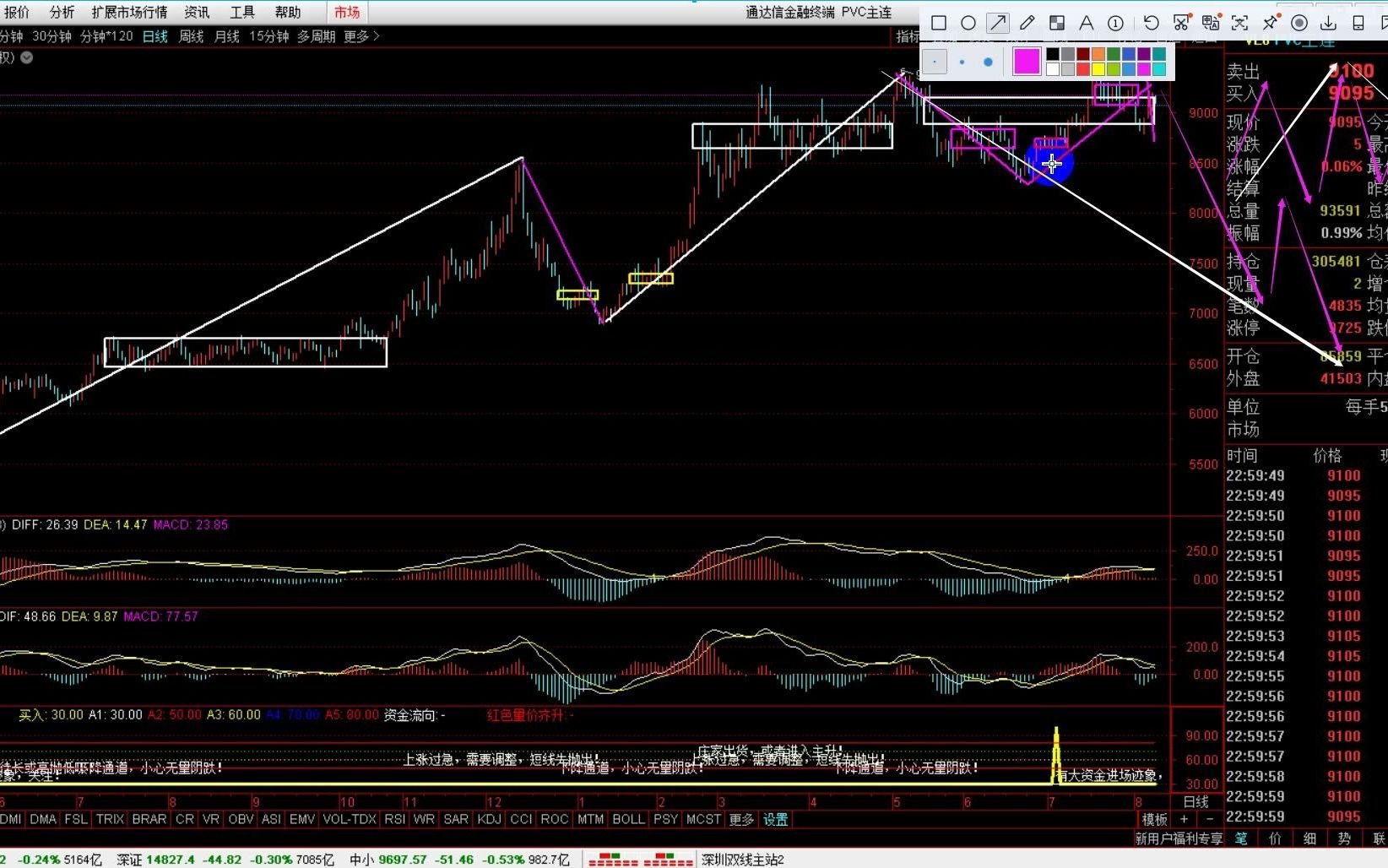Click the 深圳双线主站2 server status
The image size is (1388, 868).
[x=743, y=860]
